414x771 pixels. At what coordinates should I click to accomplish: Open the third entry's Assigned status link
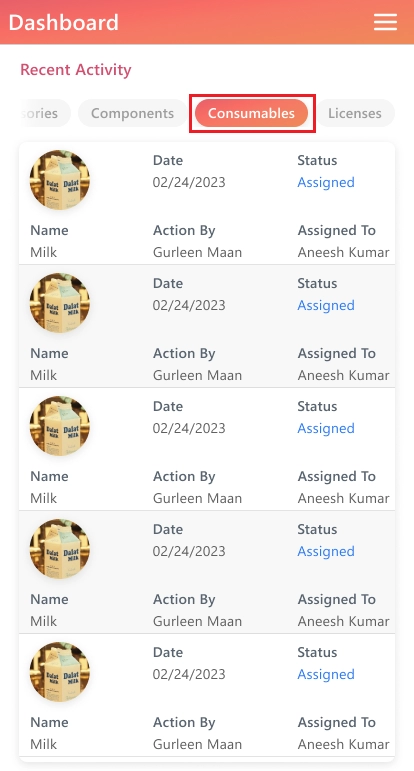coord(326,428)
